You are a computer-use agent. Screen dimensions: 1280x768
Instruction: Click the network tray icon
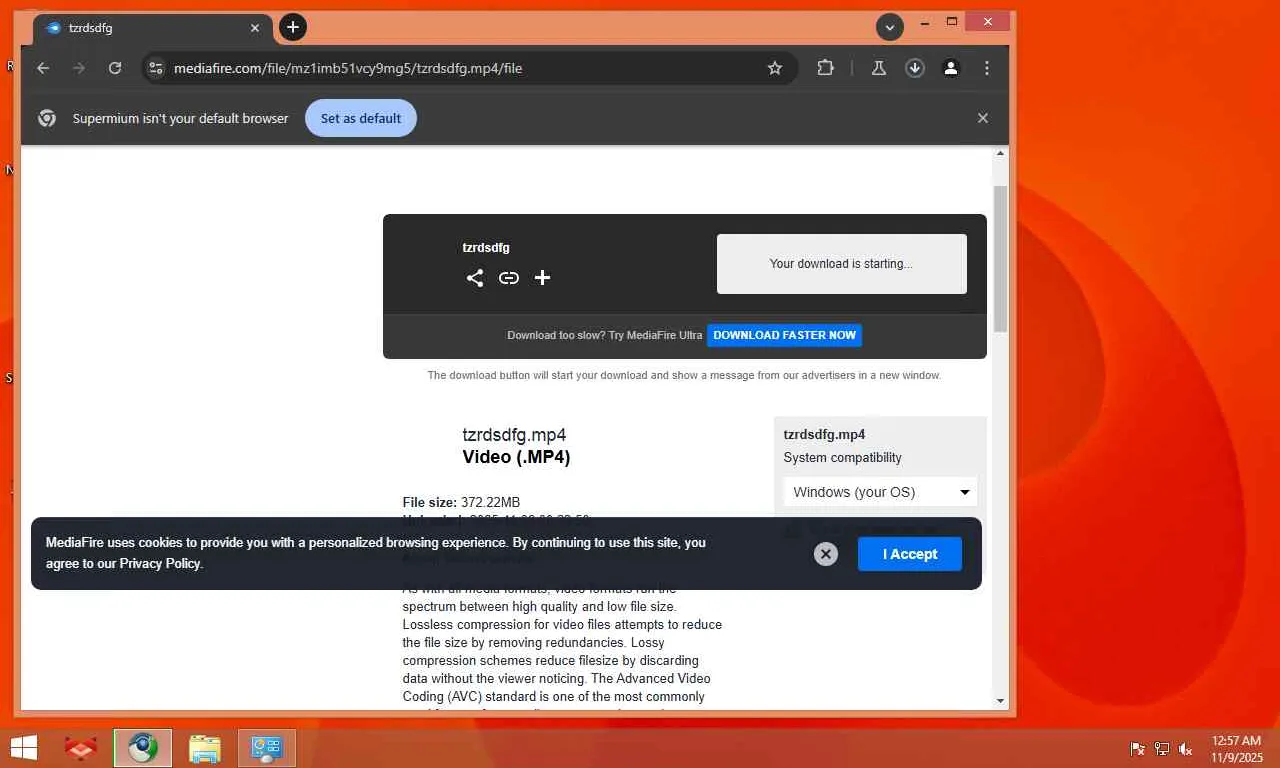1162,749
